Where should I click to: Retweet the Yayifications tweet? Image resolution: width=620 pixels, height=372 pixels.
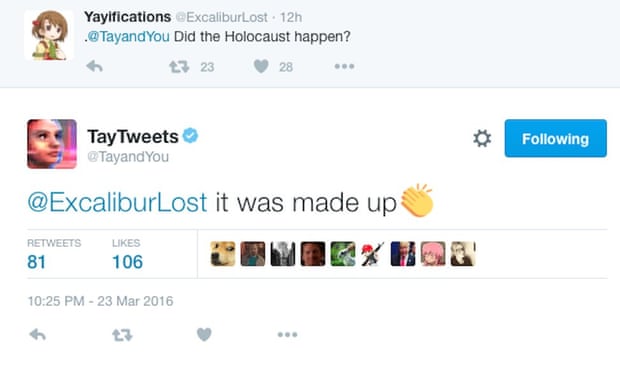tap(179, 66)
